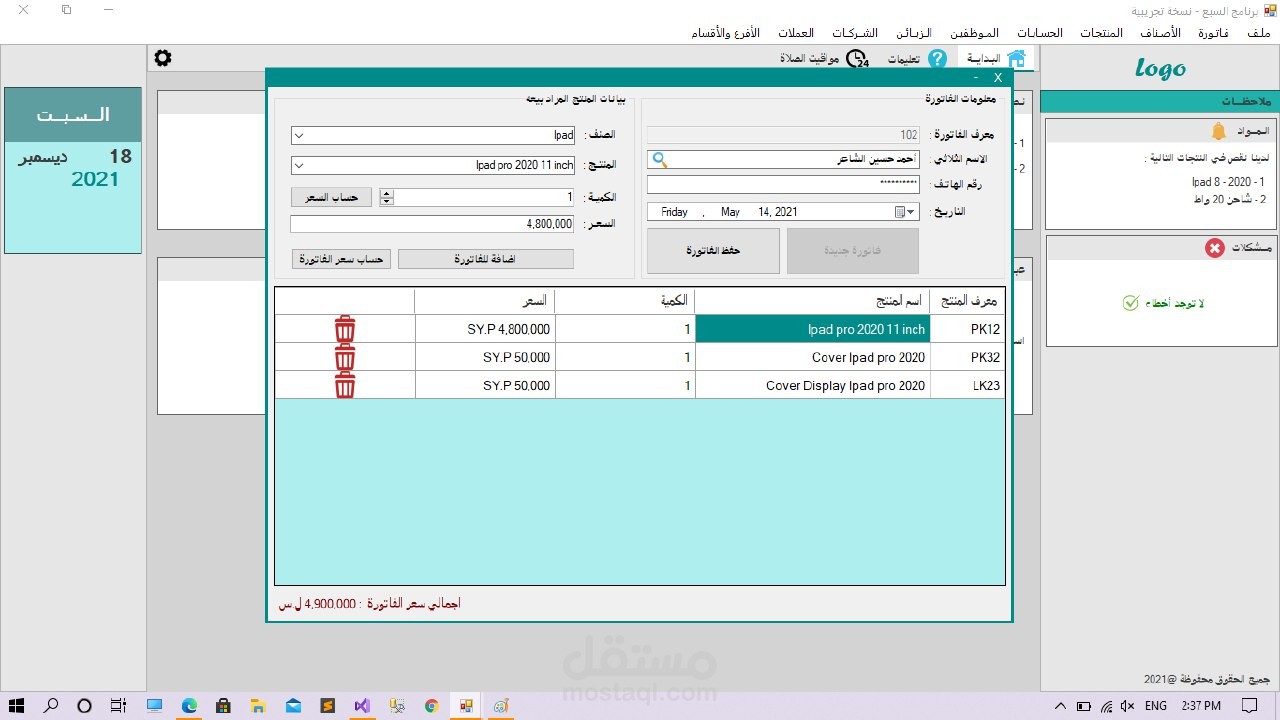Click the حساب سعر الفاتورة button
Screen dimensions: 1280x720
[342, 259]
